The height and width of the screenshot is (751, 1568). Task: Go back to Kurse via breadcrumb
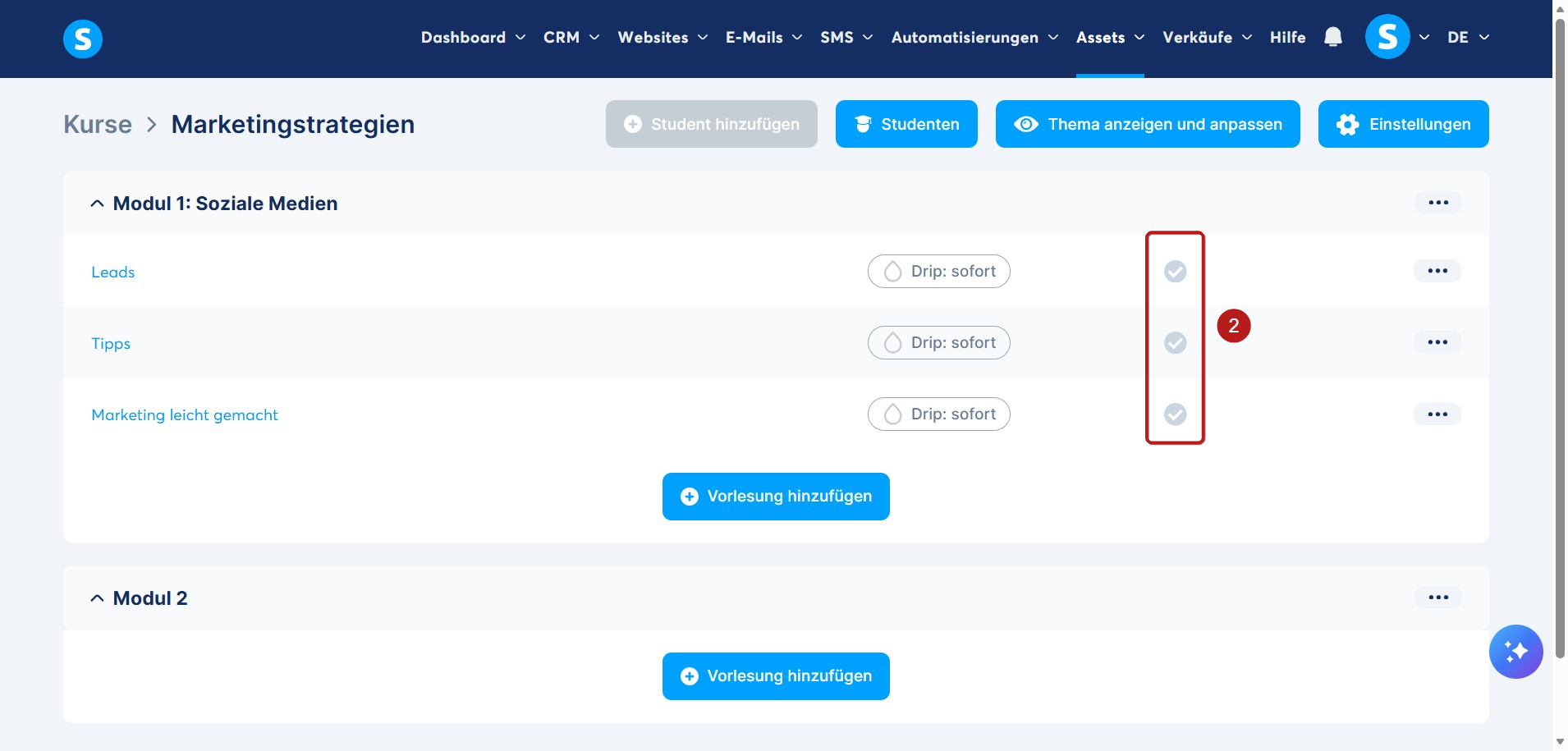click(98, 124)
